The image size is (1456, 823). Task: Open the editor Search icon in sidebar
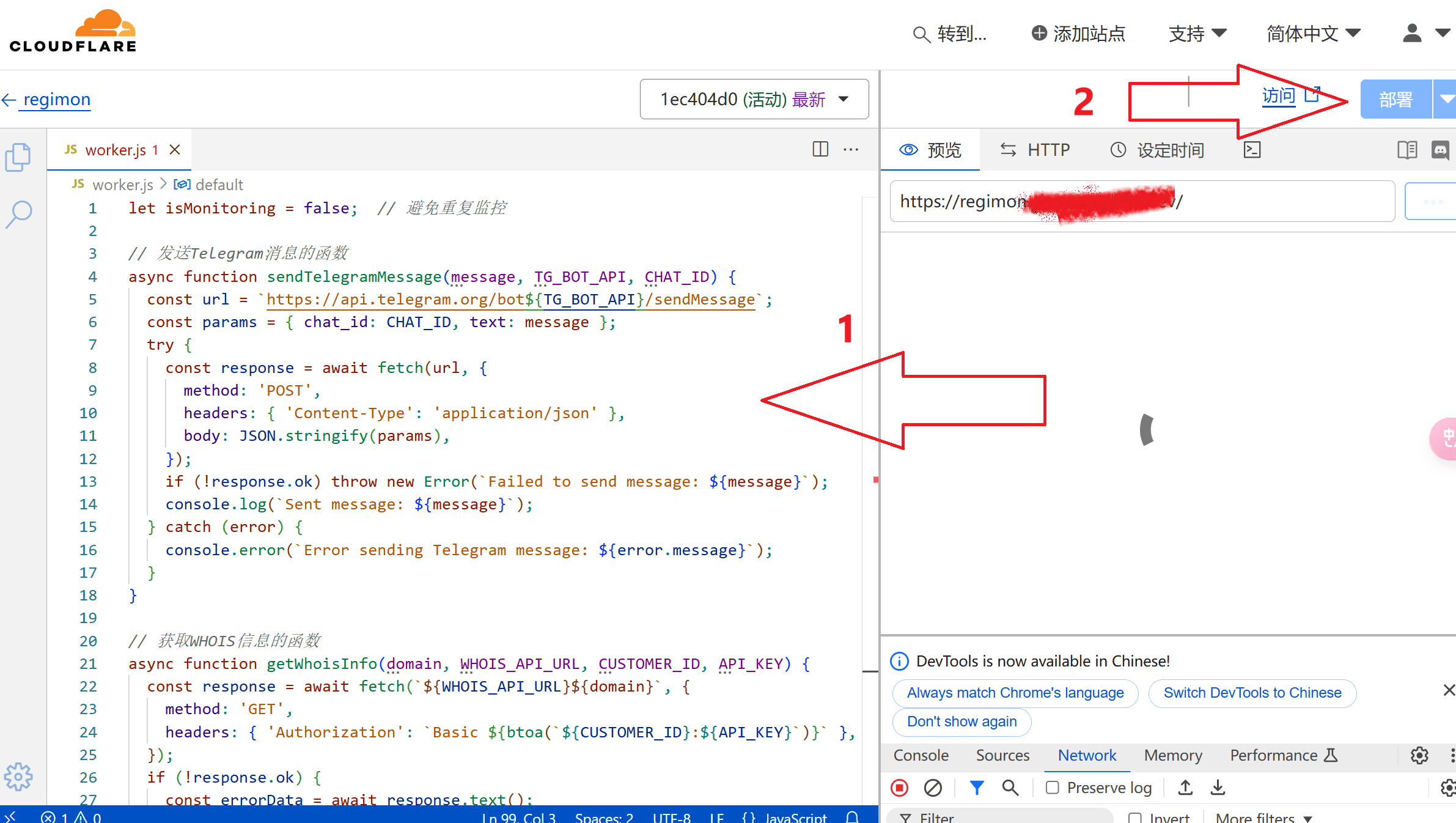pos(18,215)
